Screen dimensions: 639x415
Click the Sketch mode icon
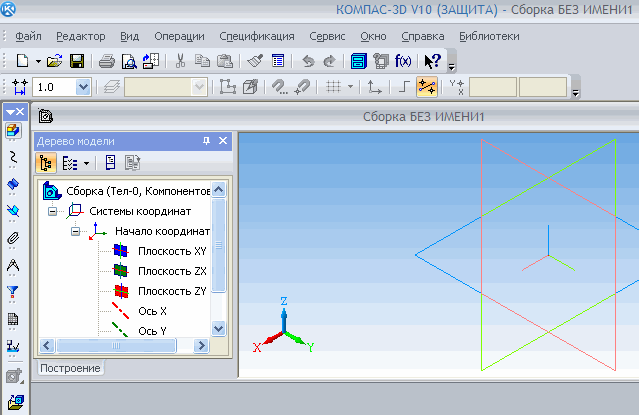click(228, 87)
